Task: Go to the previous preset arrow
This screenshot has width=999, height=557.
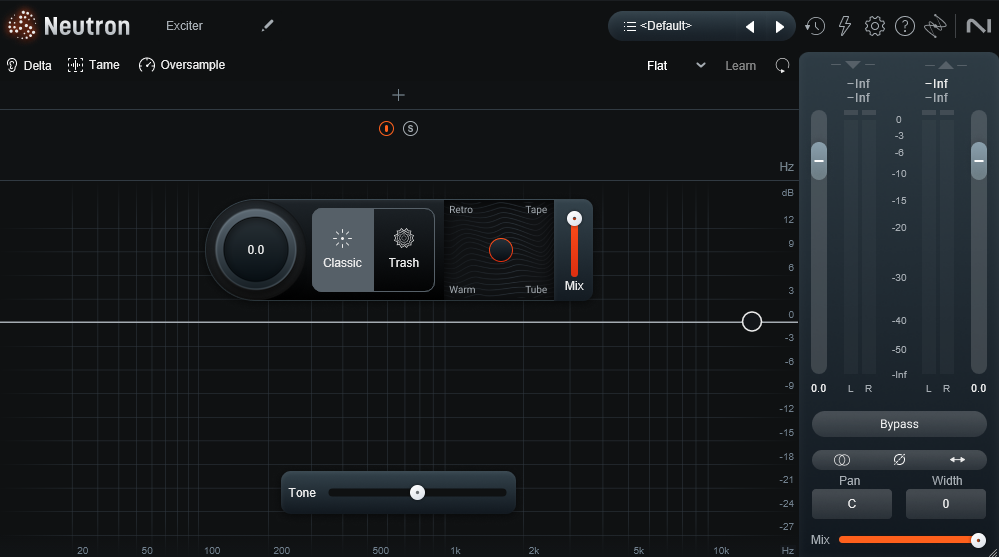Action: pos(750,27)
